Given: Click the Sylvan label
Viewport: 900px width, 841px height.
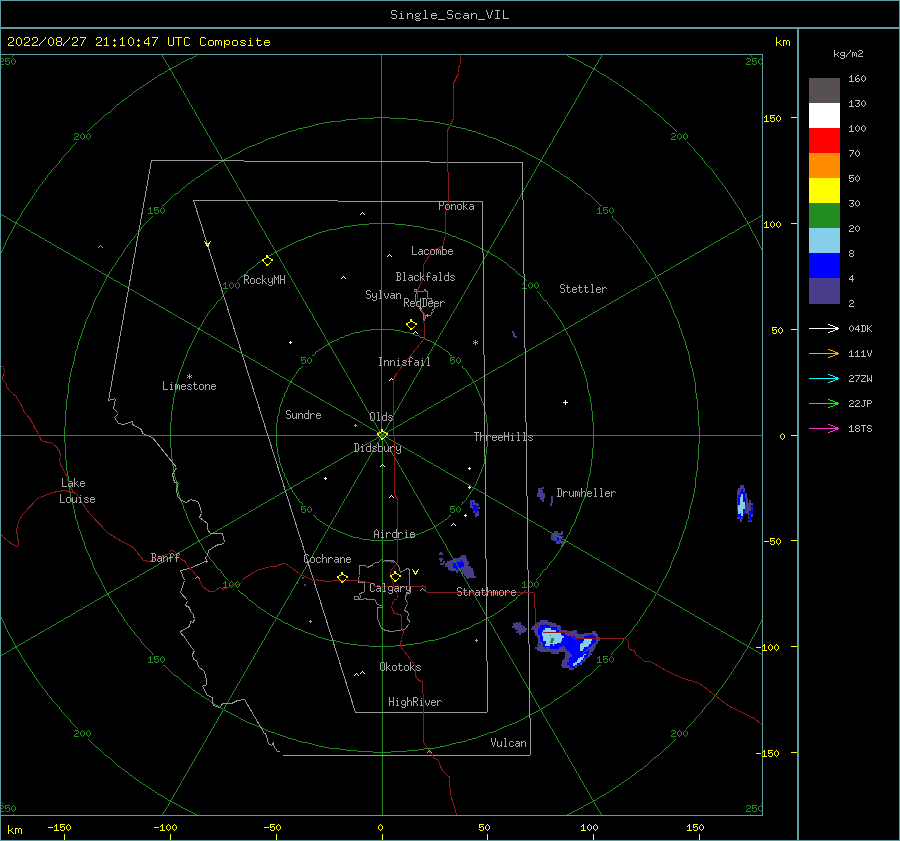Looking at the screenshot, I should pyautogui.click(x=383, y=295).
